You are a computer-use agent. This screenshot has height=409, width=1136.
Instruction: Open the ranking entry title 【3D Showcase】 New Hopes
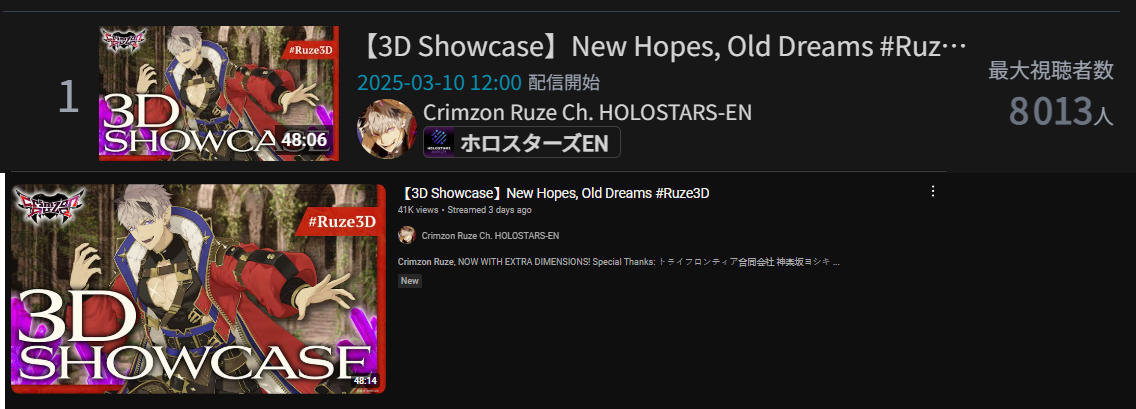(x=663, y=48)
